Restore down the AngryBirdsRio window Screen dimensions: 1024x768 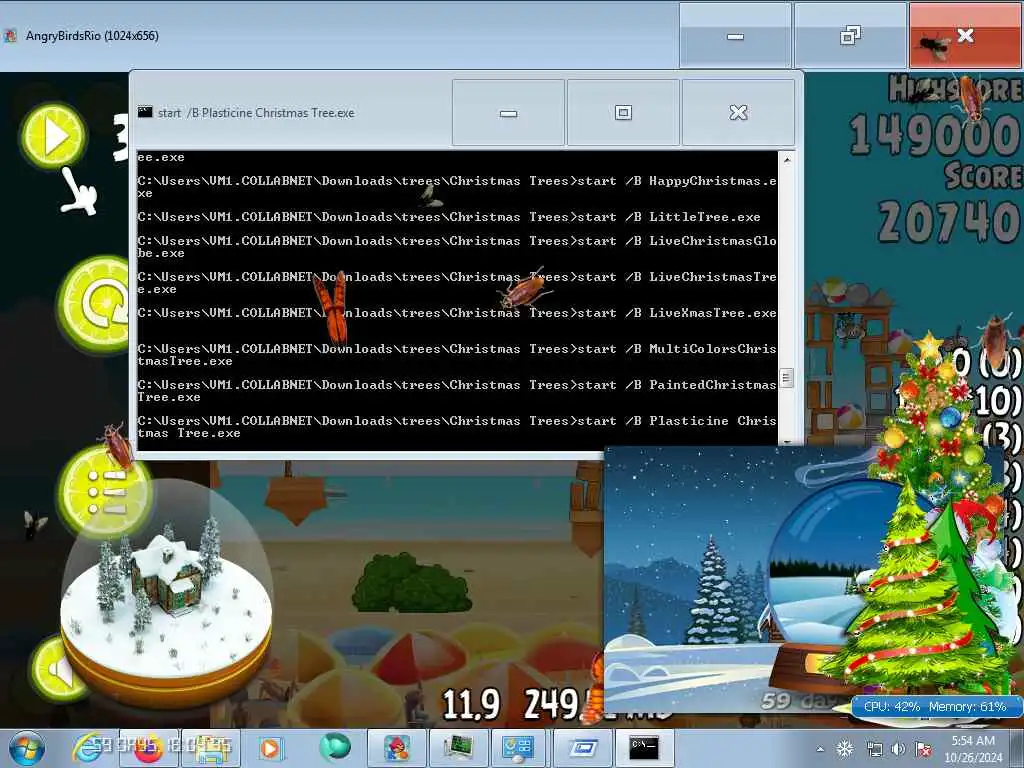pyautogui.click(x=850, y=35)
